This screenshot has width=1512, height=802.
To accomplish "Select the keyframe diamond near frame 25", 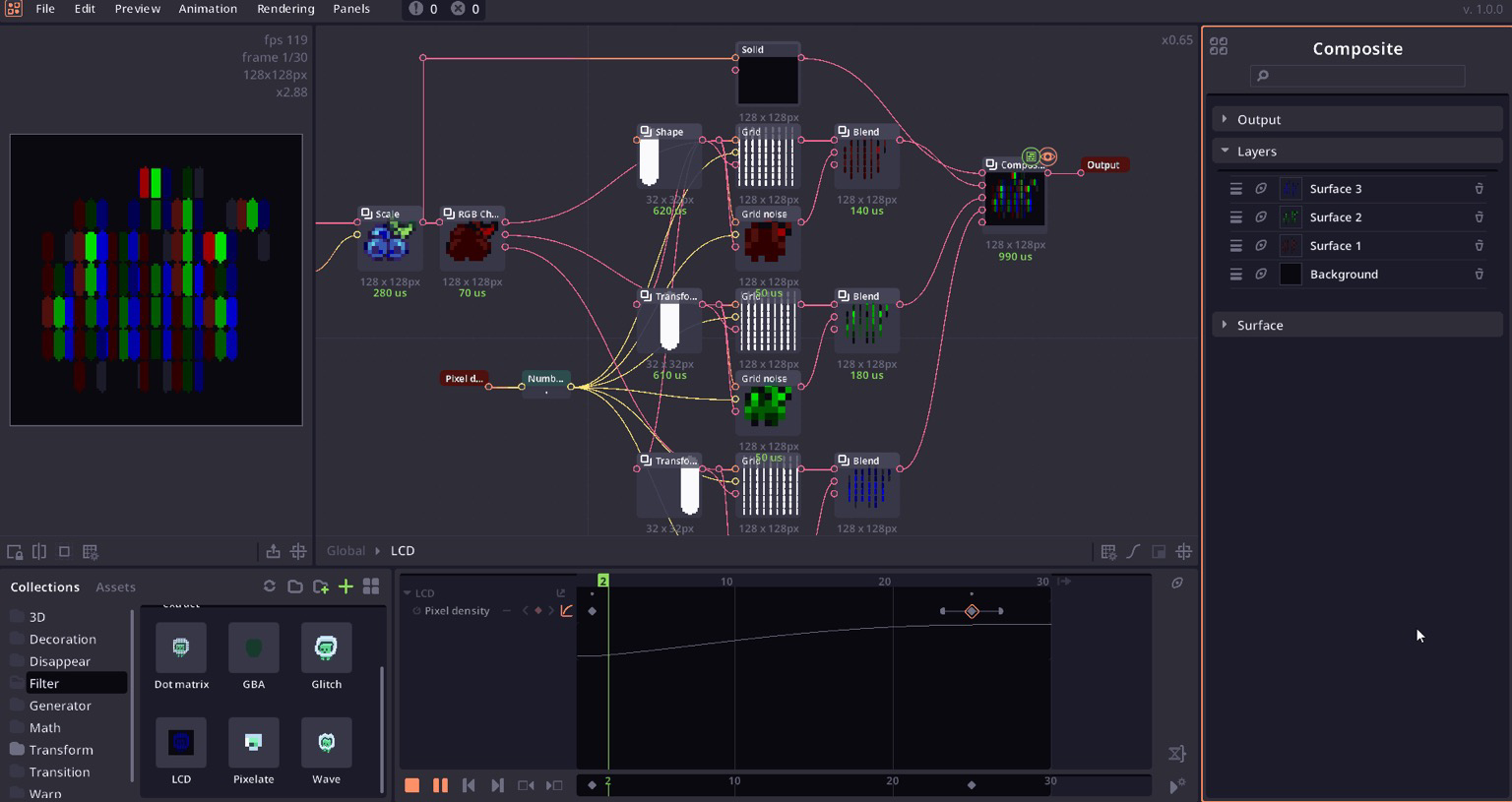I will click(x=972, y=611).
